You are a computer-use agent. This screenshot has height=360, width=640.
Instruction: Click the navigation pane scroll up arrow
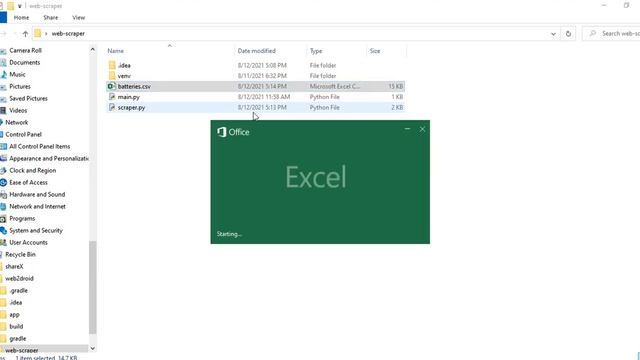[x=93, y=49]
